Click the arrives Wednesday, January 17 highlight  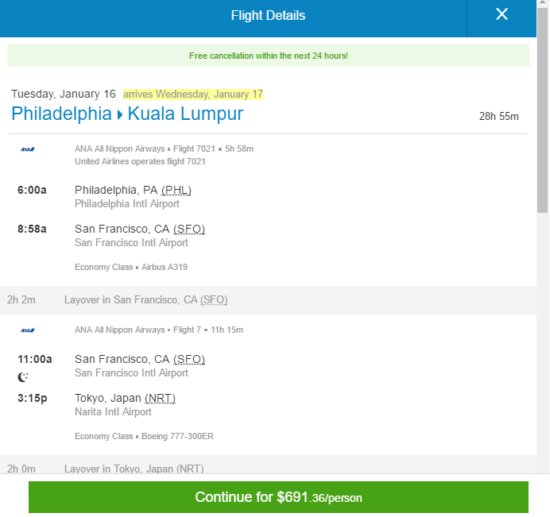(x=193, y=94)
